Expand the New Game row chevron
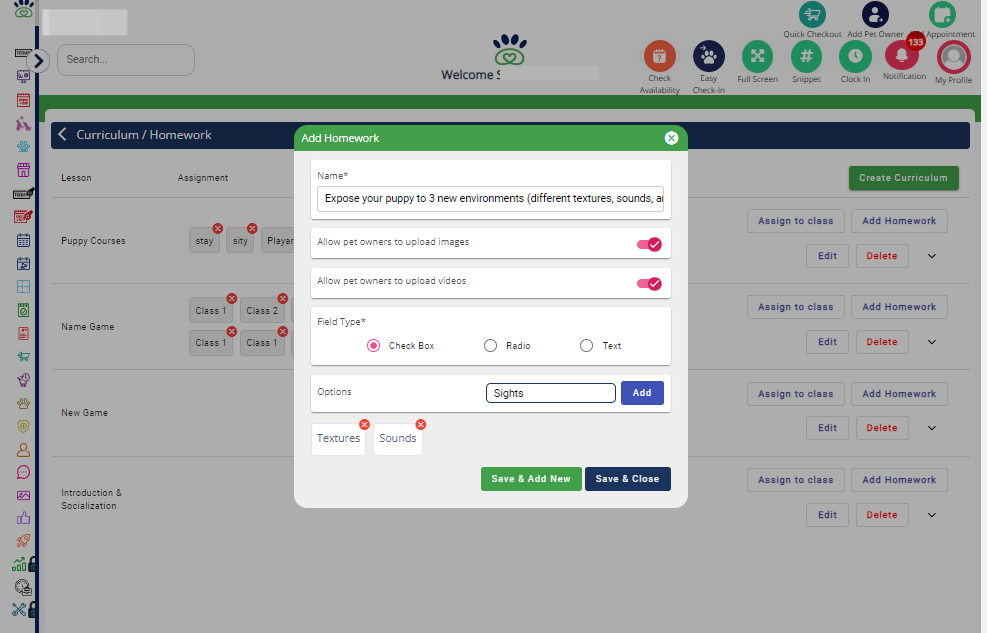Image resolution: width=987 pixels, height=633 pixels. 932,428
